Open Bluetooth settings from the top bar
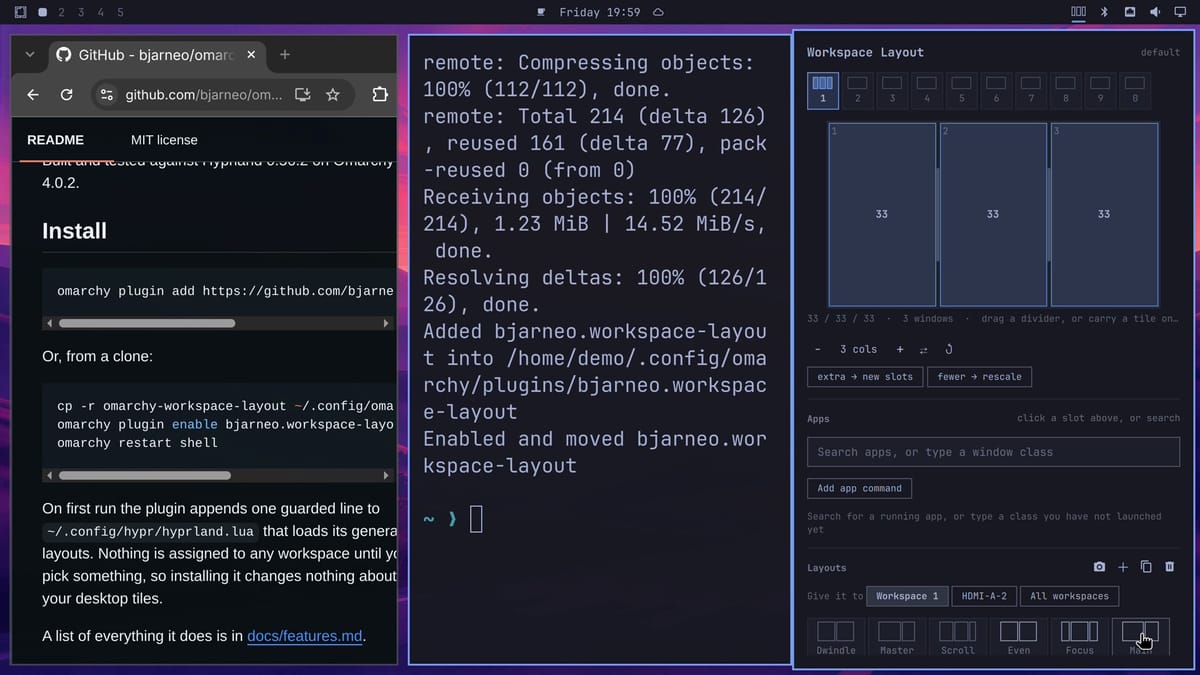The height and width of the screenshot is (675, 1200). pyautogui.click(x=1104, y=12)
